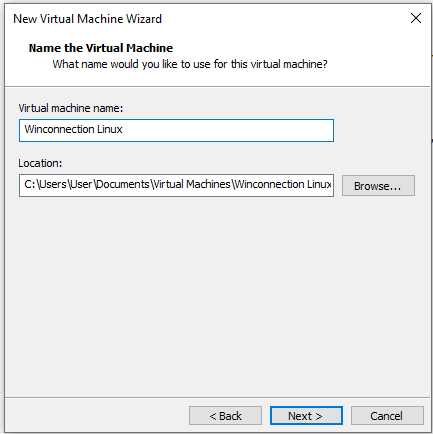The image size is (433, 434).
Task: Click the "C:" drive portion of Location path
Action: (30, 184)
